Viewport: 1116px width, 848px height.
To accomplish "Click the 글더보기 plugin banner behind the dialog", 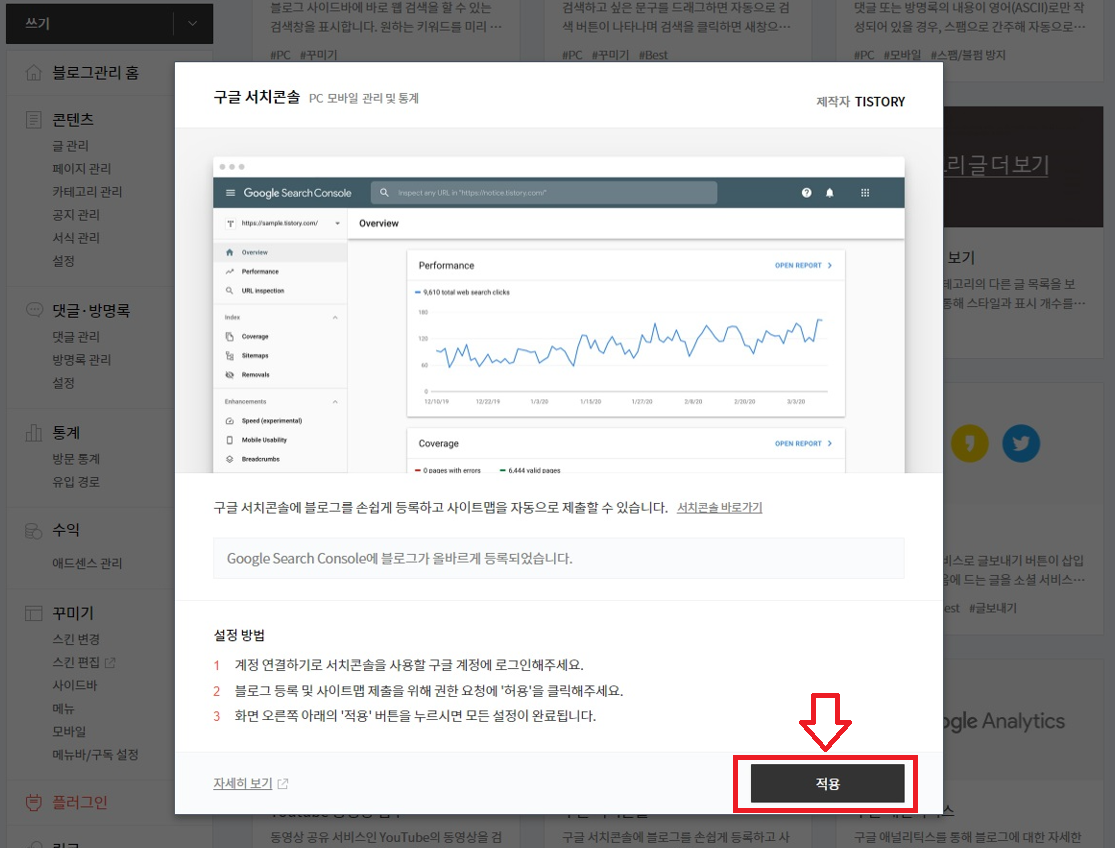I will [1023, 167].
